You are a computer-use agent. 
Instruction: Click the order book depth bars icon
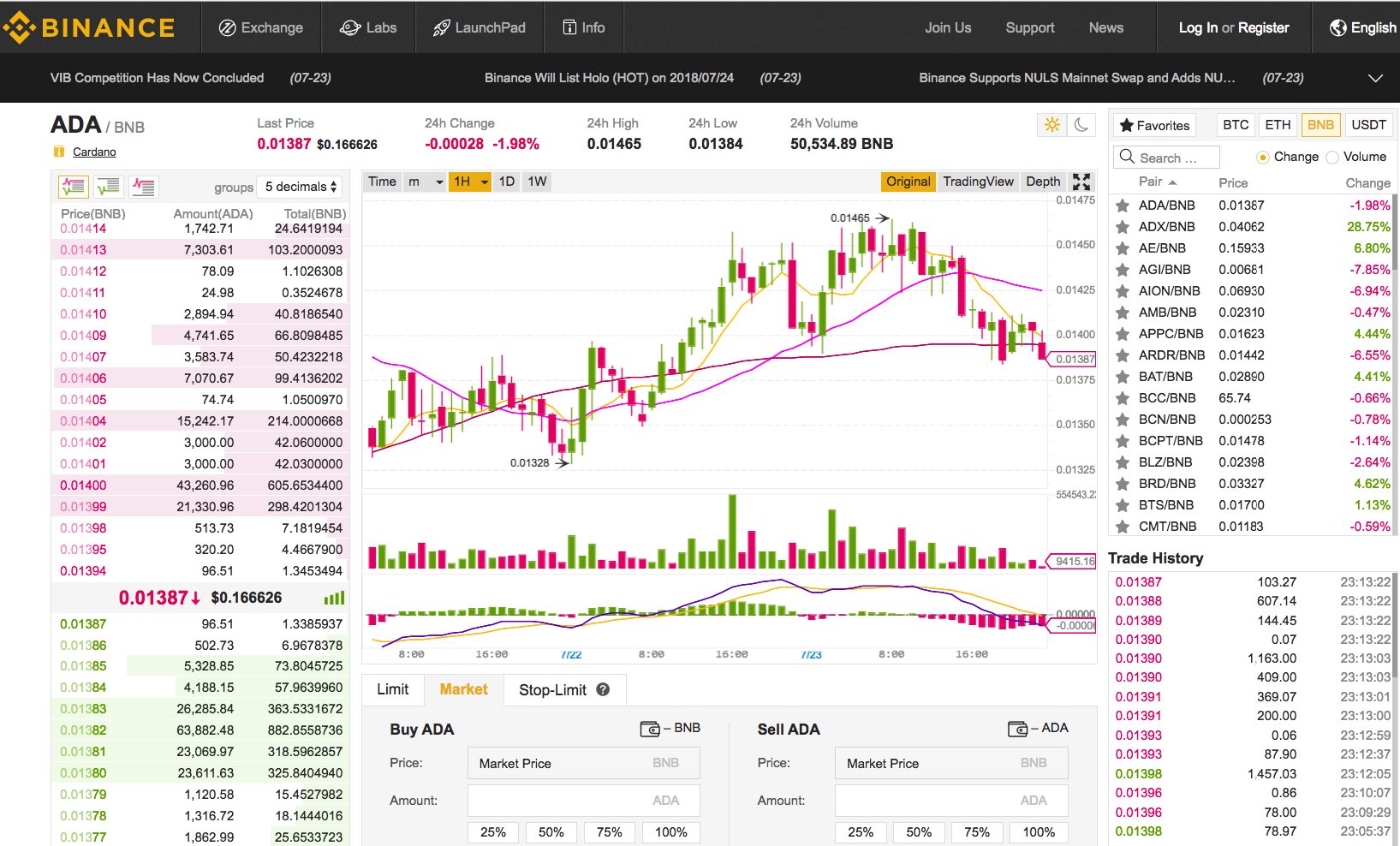pos(335,598)
